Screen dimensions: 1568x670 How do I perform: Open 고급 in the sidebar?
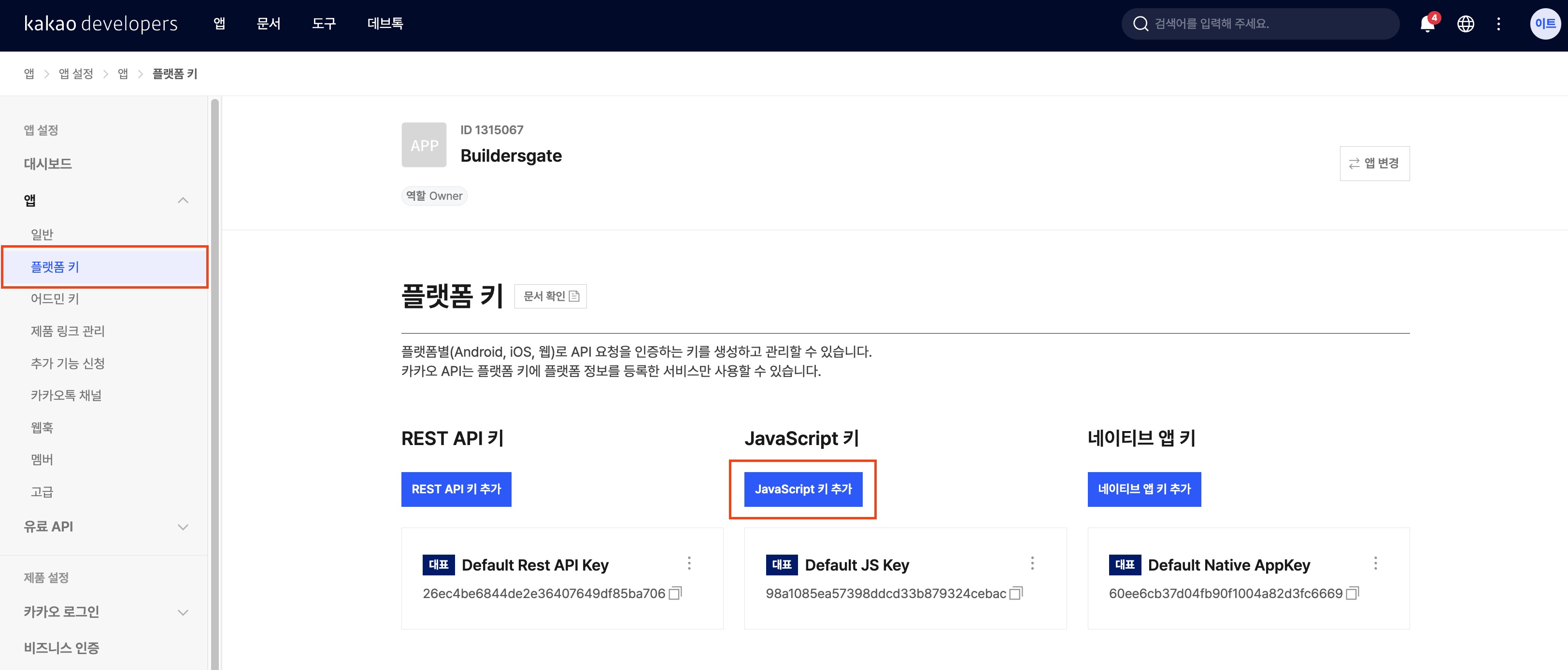pos(42,492)
